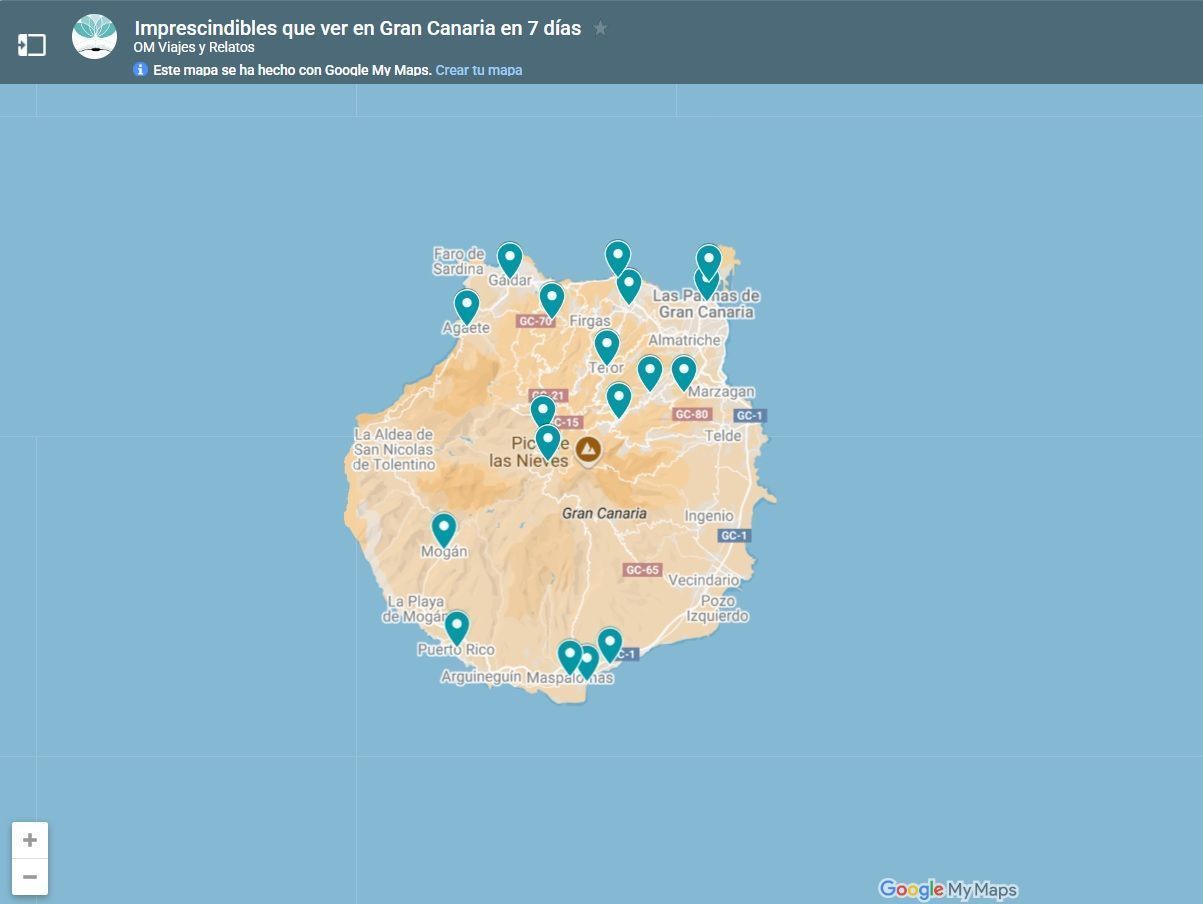Select the pin at Mogán

tap(444, 530)
